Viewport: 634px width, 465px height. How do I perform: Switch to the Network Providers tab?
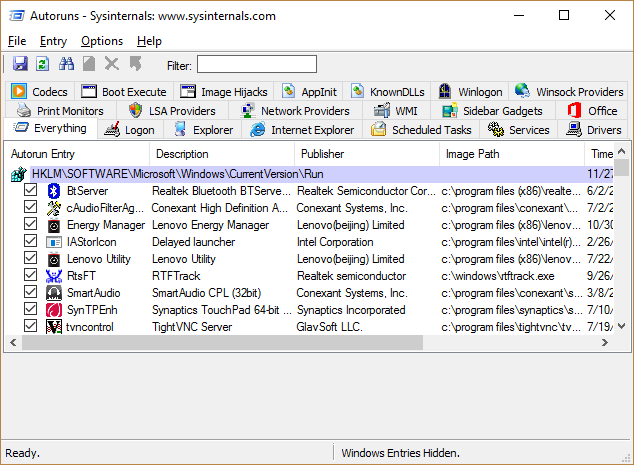pos(295,111)
